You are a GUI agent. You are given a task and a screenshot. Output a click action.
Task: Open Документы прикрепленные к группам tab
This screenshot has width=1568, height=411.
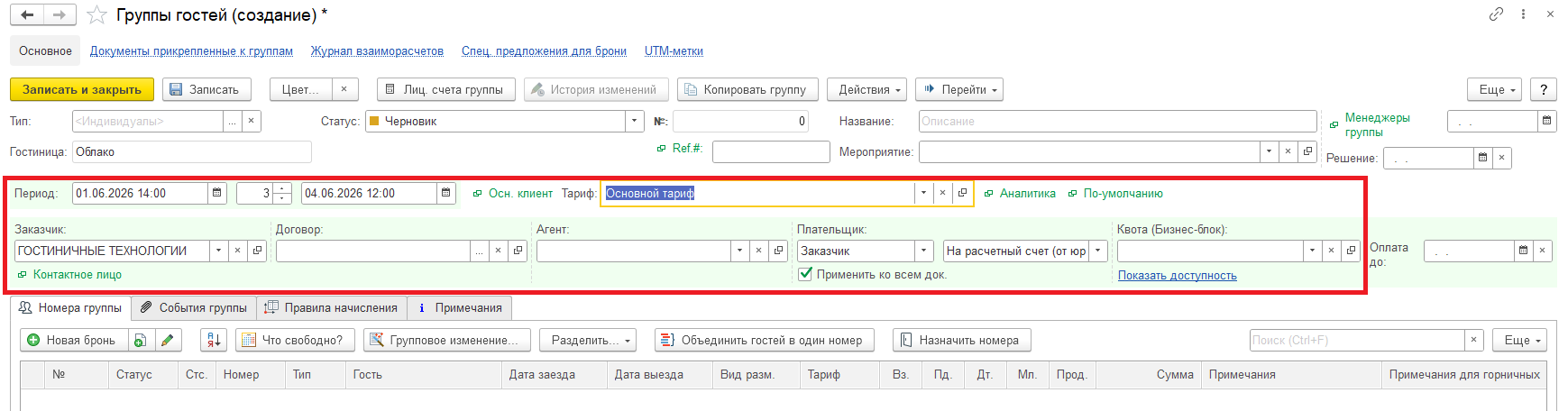coord(191,51)
